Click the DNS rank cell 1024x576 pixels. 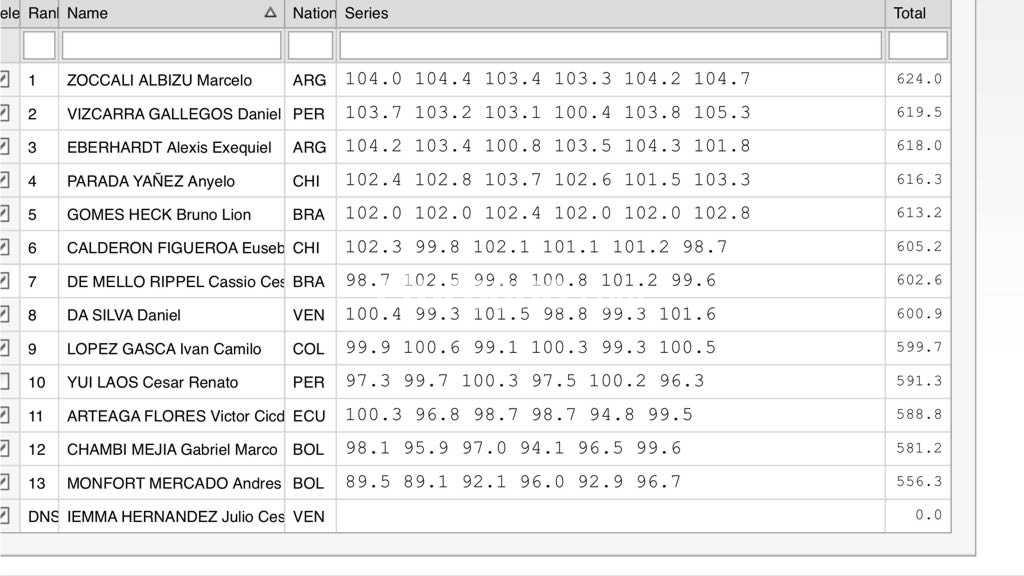(x=43, y=516)
